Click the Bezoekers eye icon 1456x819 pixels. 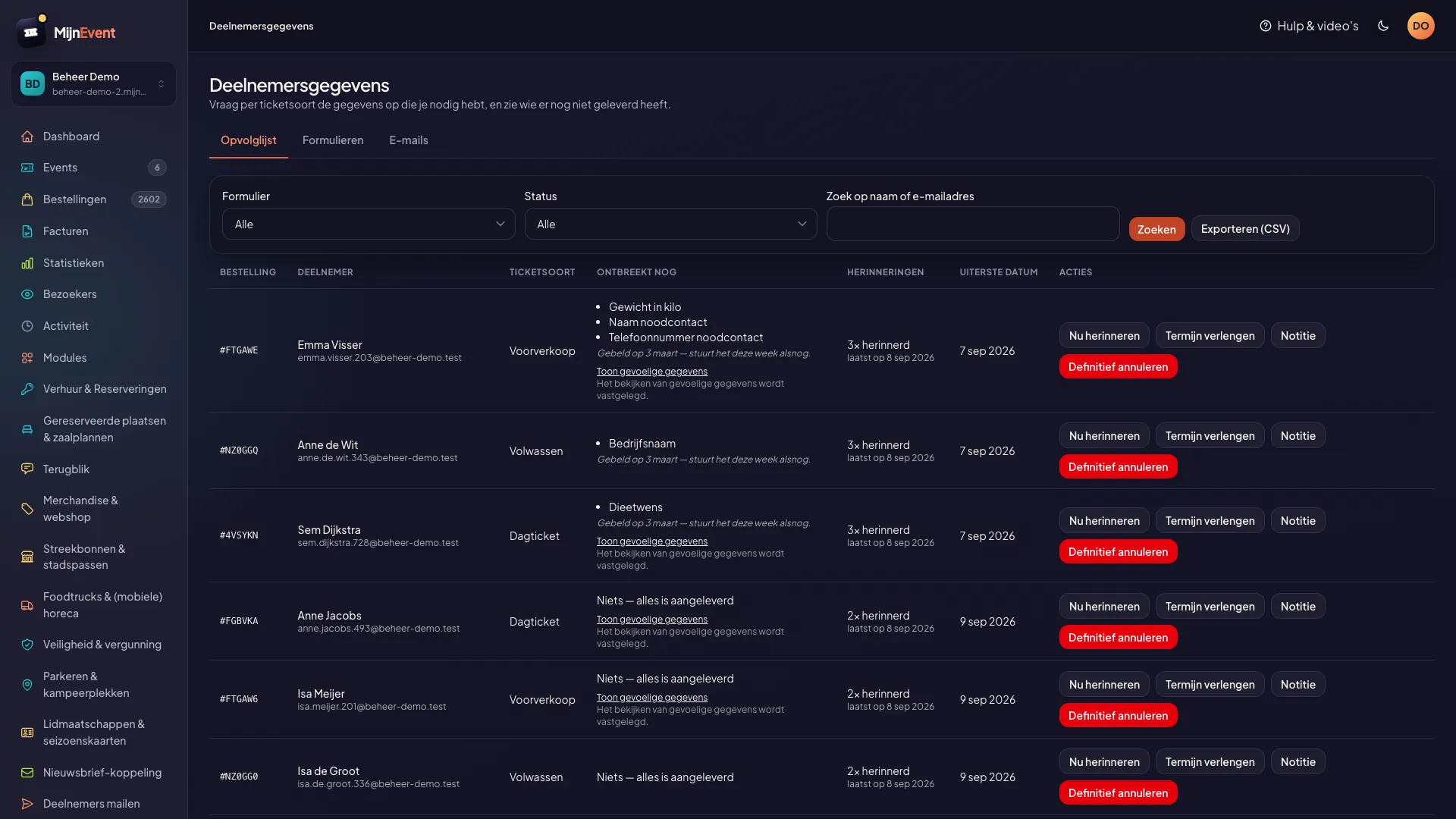[27, 294]
